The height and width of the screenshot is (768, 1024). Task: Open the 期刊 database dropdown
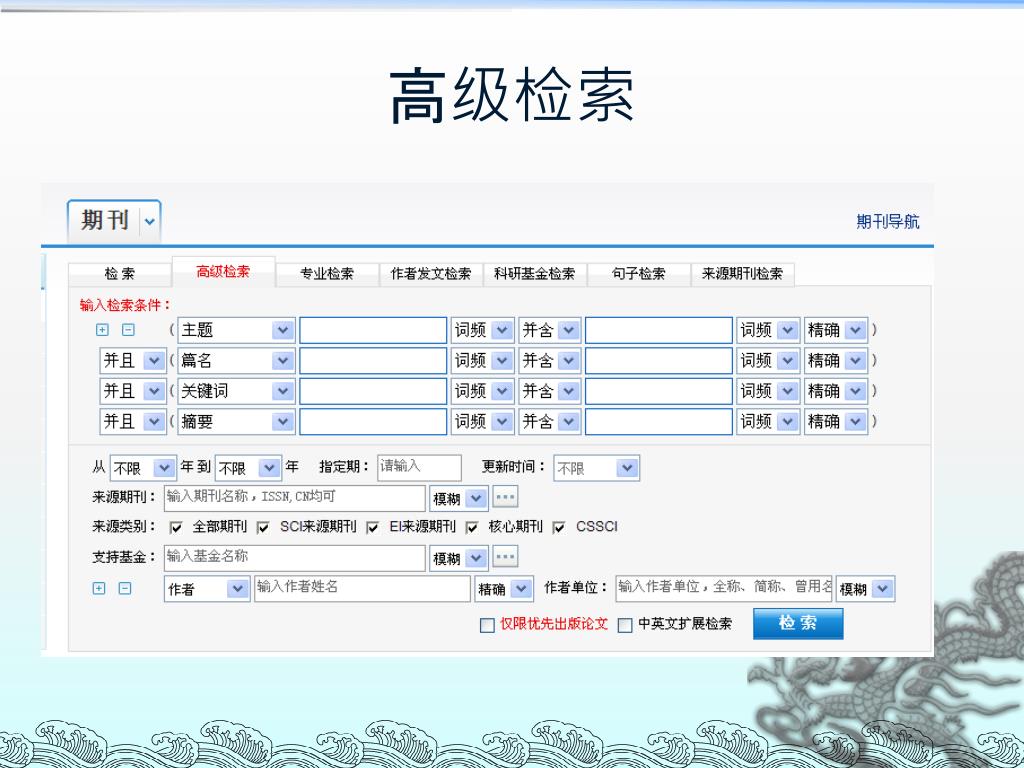click(150, 221)
